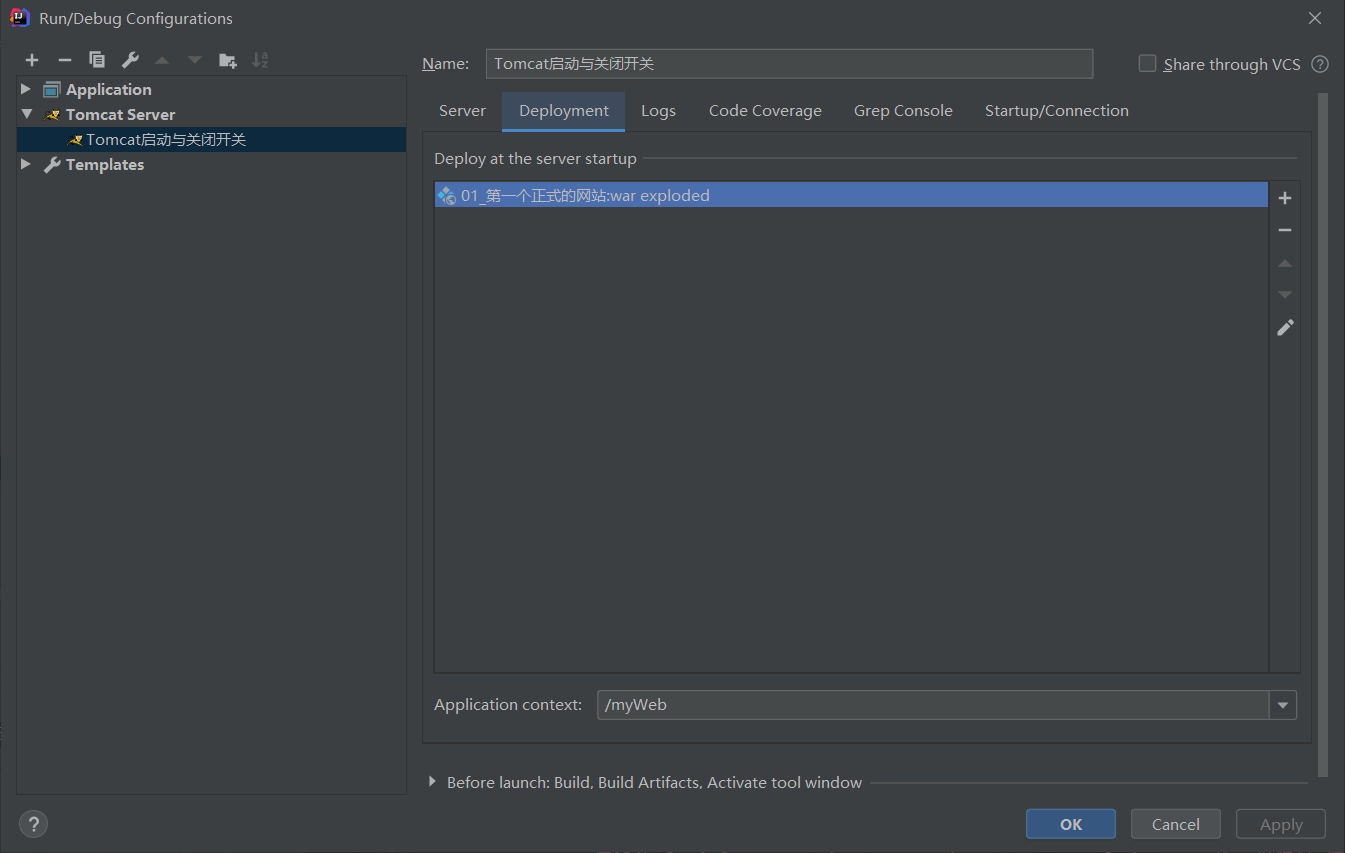This screenshot has height=853, width=1345.
Task: Switch to Startup/Connection tab
Action: tap(1056, 111)
